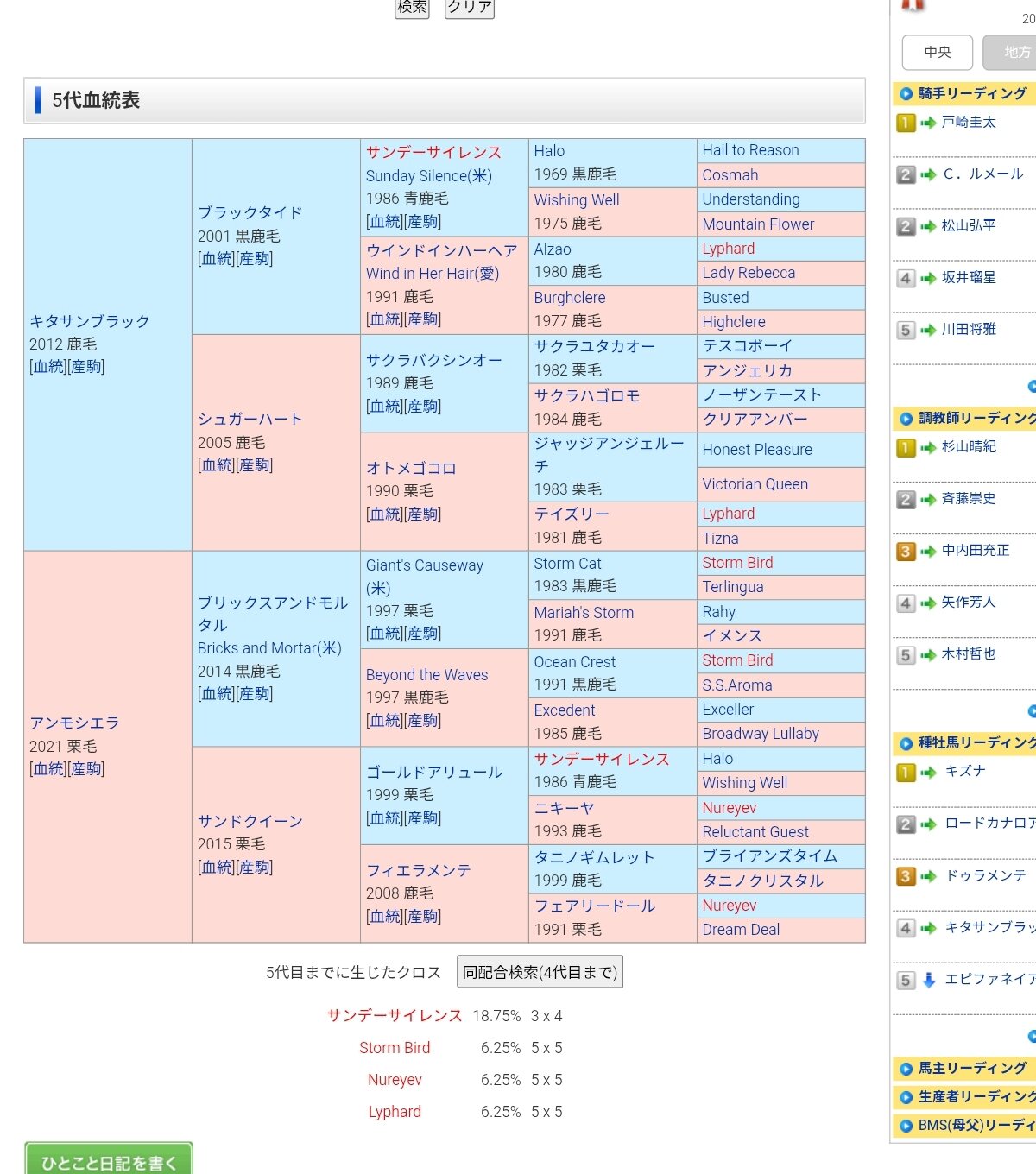The image size is (1036, 1174).
Task: Click the green arrow next to C.ルメール
Action: tap(928, 175)
